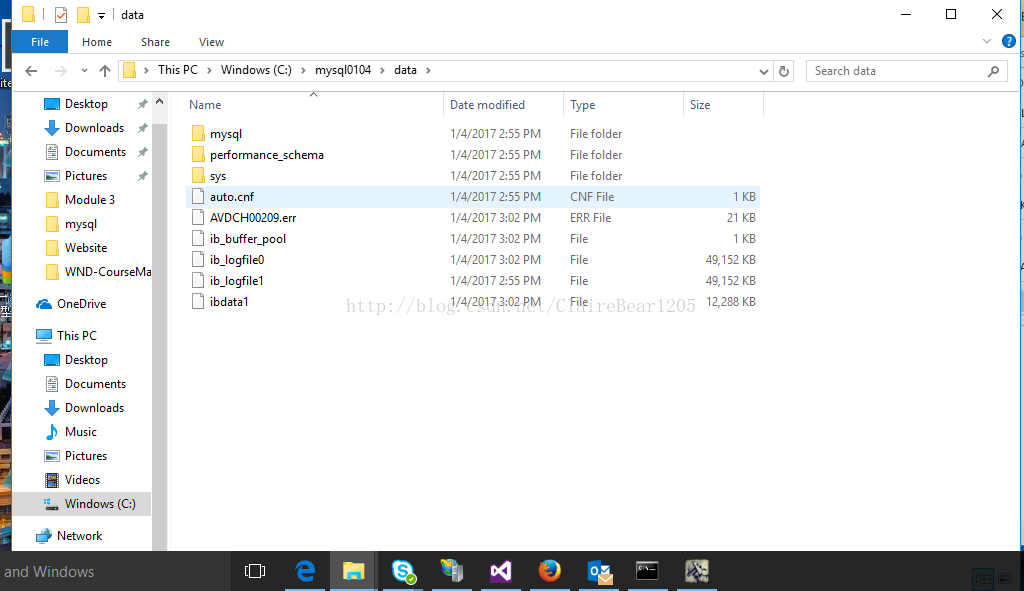The width and height of the screenshot is (1024, 591).
Task: Open Skype from the taskbar
Action: (402, 571)
